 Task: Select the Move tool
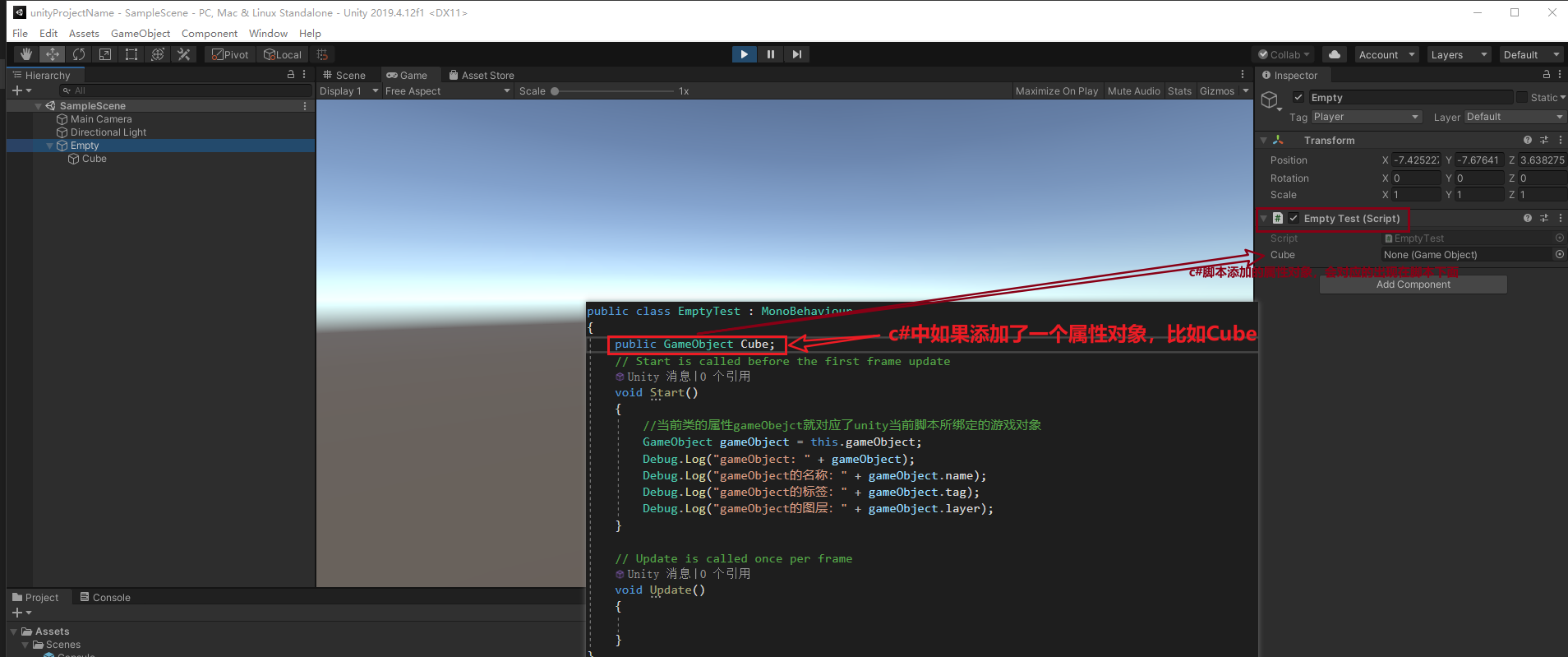pos(53,54)
